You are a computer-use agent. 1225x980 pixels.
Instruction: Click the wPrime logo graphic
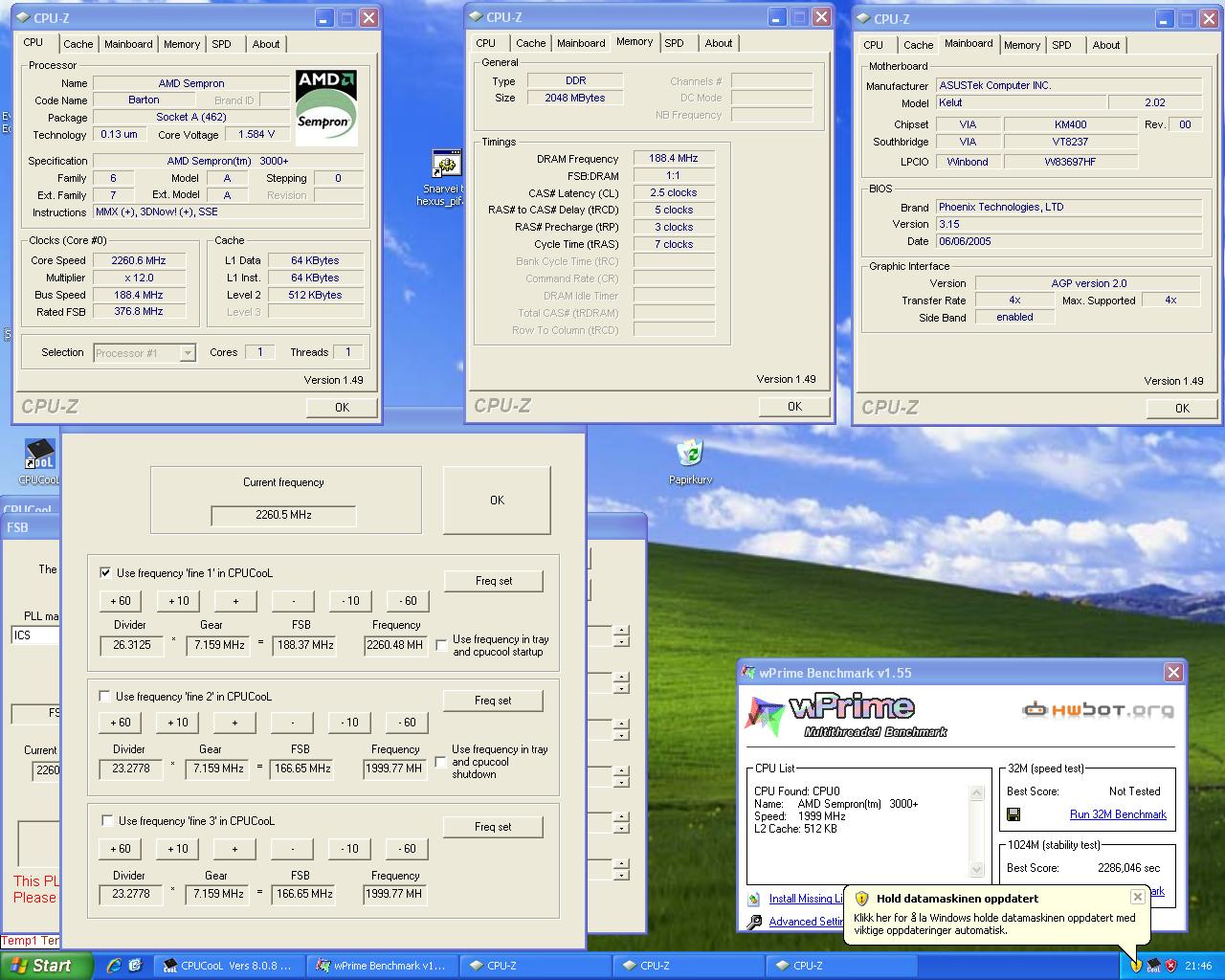coord(847,716)
